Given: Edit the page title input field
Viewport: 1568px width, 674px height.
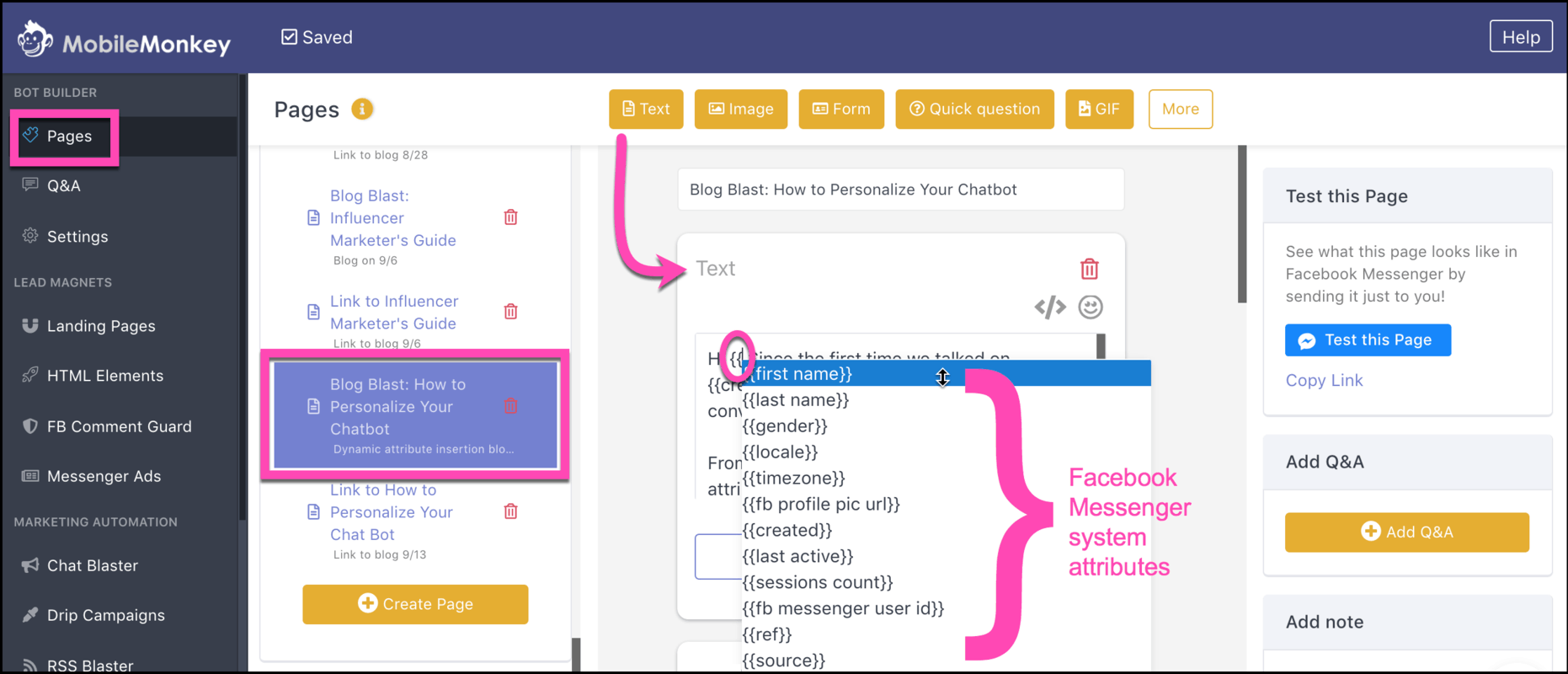Looking at the screenshot, I should pos(901,190).
